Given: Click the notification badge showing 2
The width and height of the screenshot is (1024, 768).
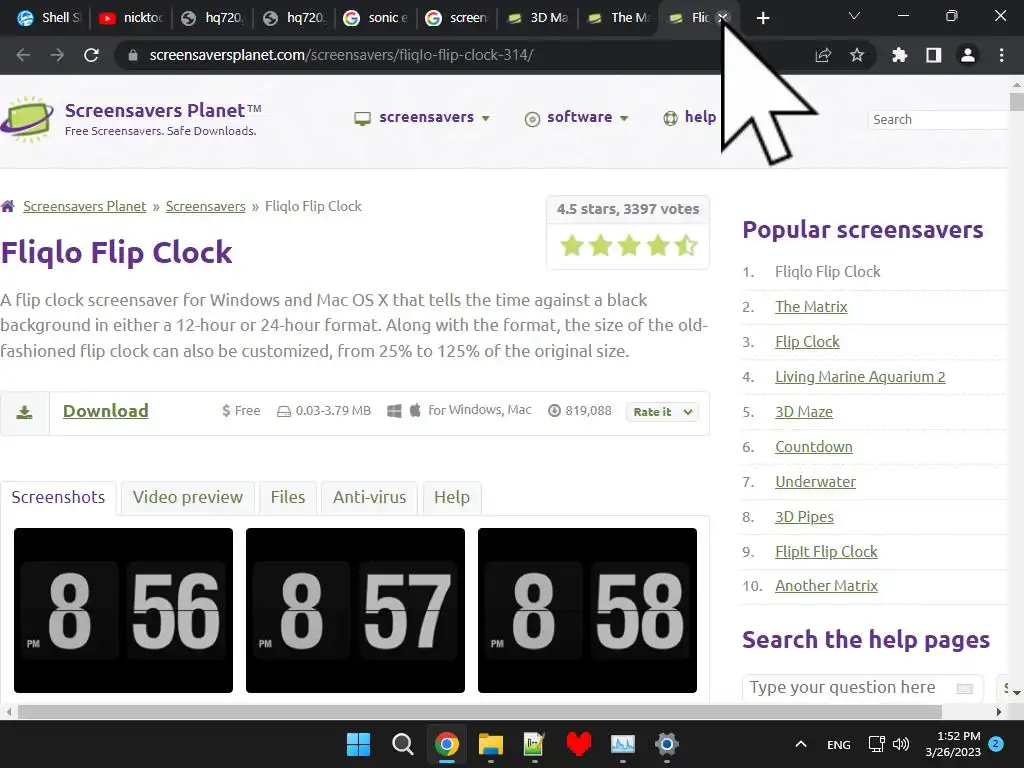Looking at the screenshot, I should coord(996,744).
